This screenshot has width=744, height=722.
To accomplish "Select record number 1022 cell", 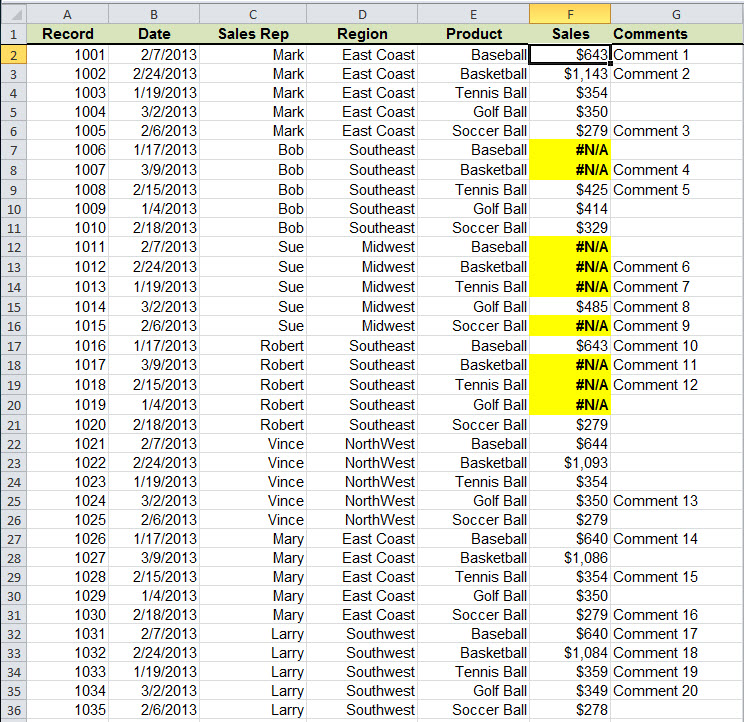I will pyautogui.click(x=68, y=463).
